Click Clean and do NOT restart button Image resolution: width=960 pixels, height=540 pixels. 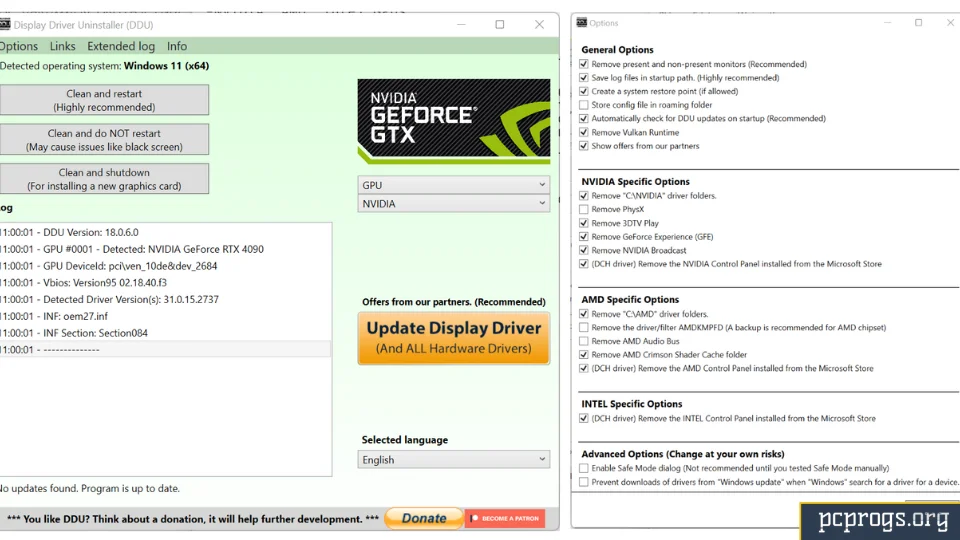pyautogui.click(x=104, y=140)
